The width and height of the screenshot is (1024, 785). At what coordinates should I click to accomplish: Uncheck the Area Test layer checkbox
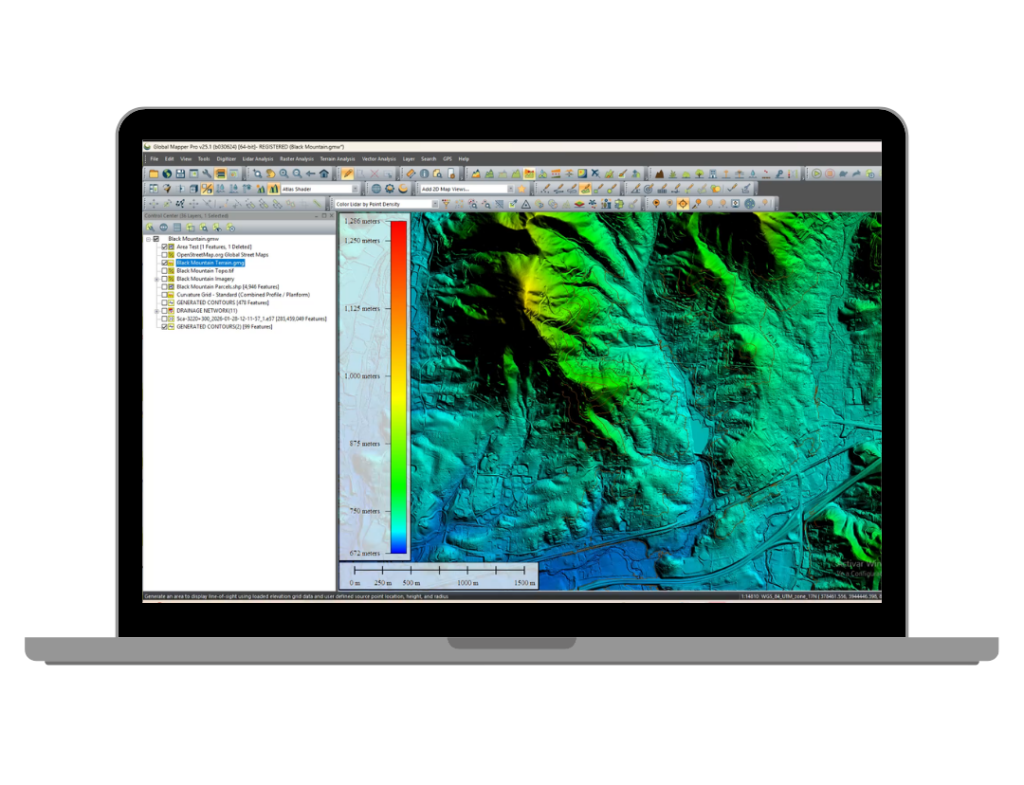(165, 247)
